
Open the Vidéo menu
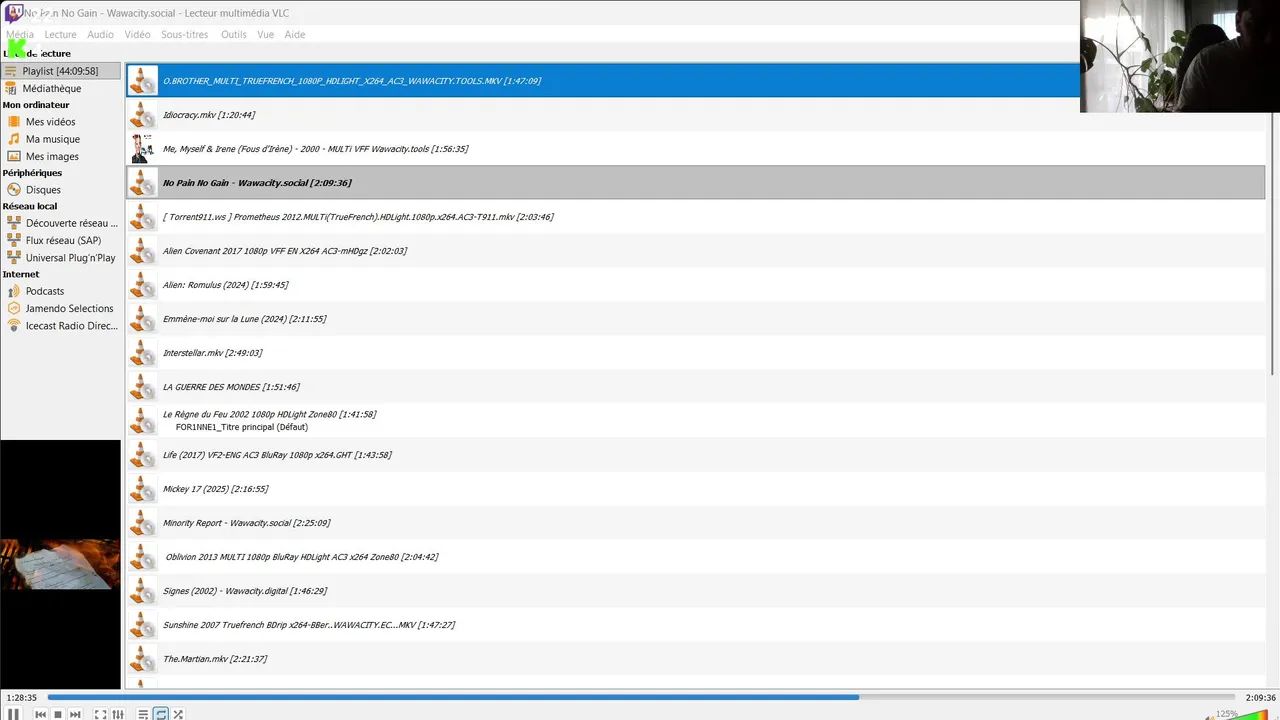click(138, 34)
